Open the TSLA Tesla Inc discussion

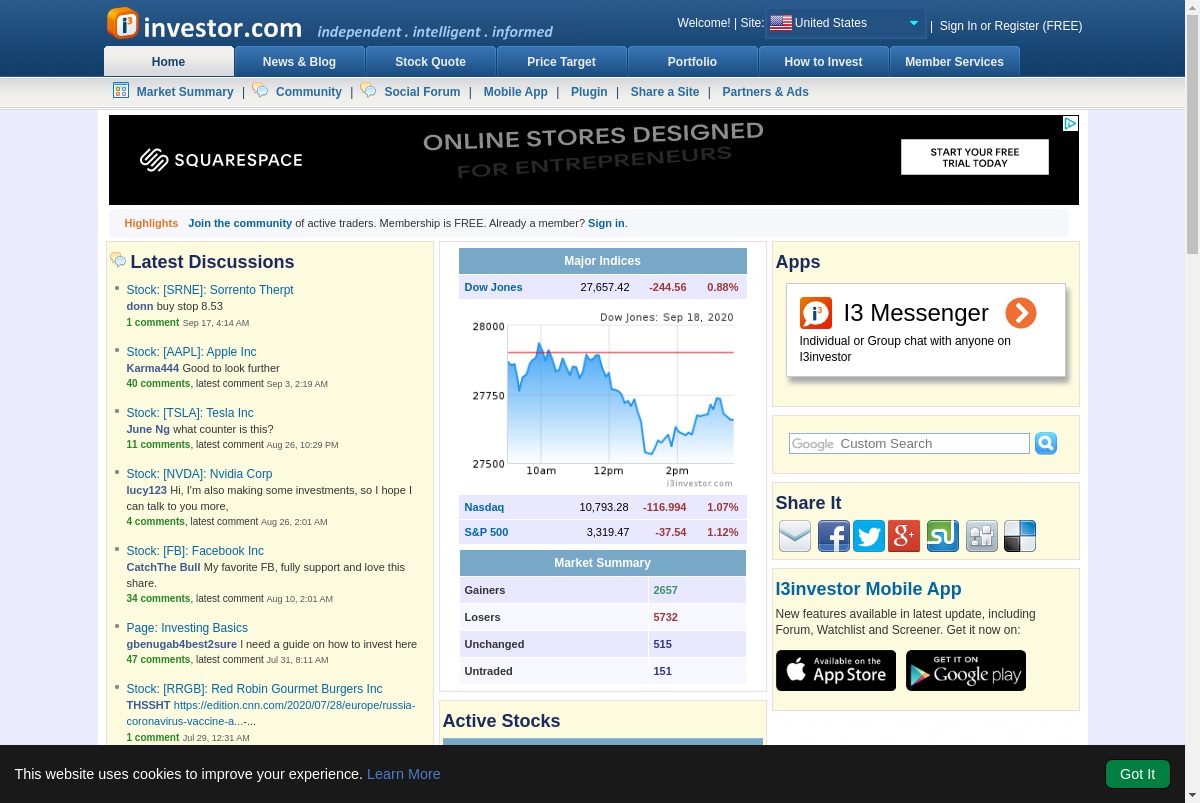click(x=190, y=413)
